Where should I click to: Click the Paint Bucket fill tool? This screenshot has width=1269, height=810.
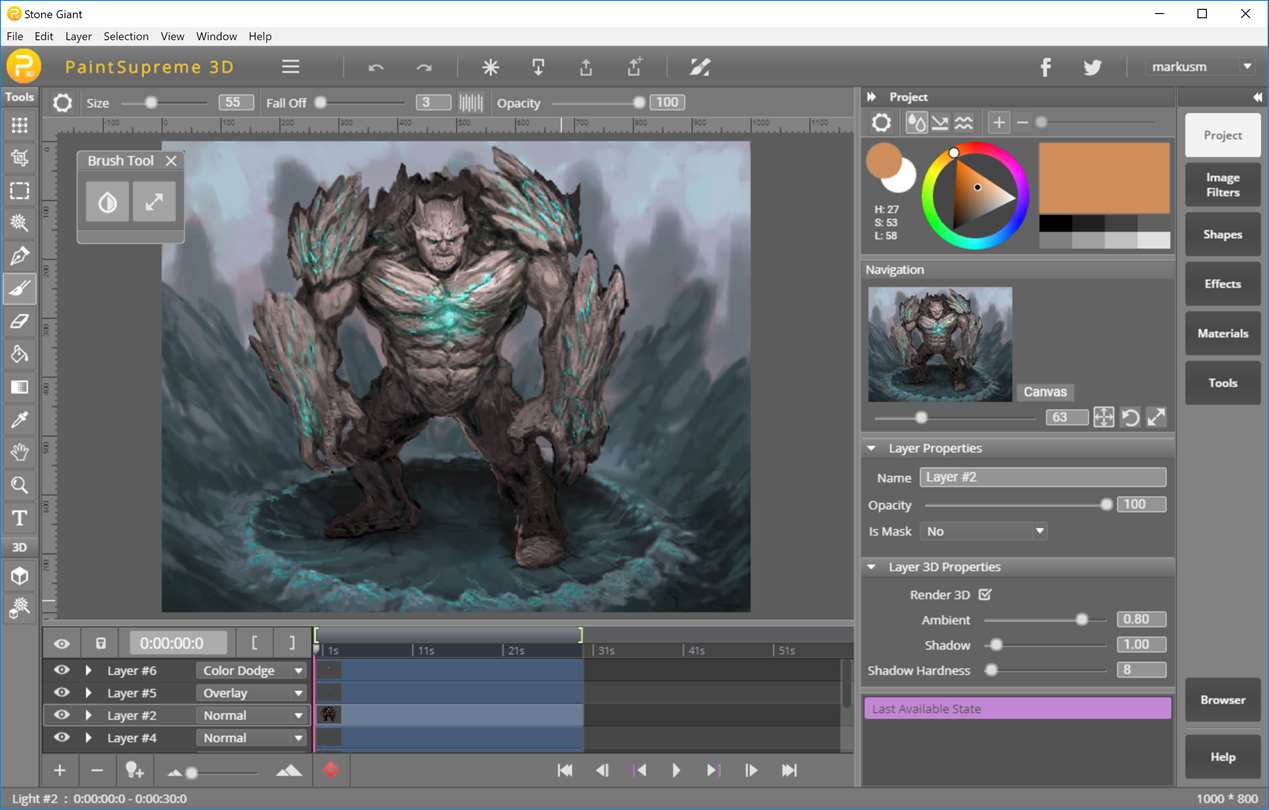click(x=19, y=355)
